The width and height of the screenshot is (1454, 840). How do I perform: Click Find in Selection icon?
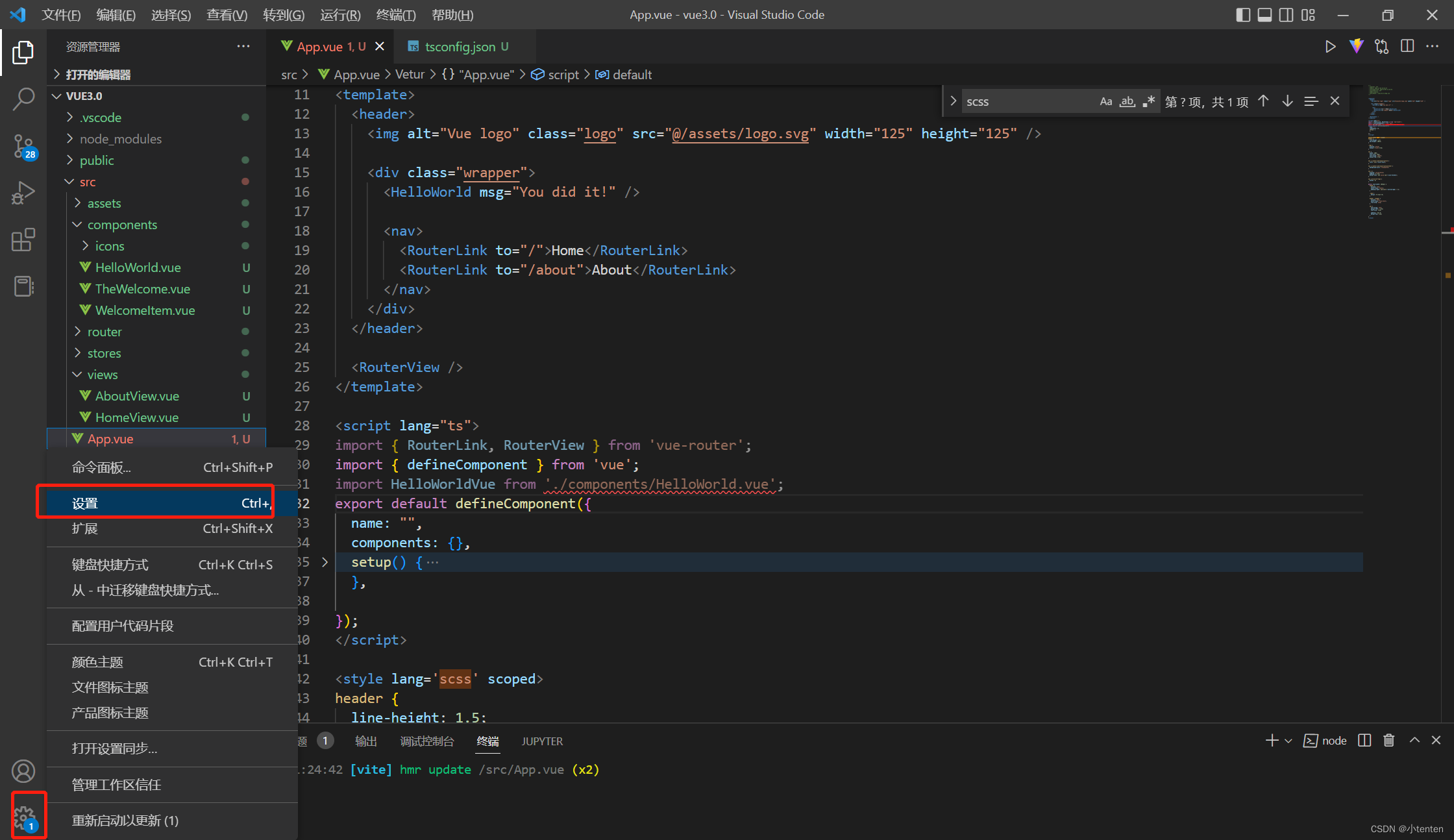[1311, 101]
